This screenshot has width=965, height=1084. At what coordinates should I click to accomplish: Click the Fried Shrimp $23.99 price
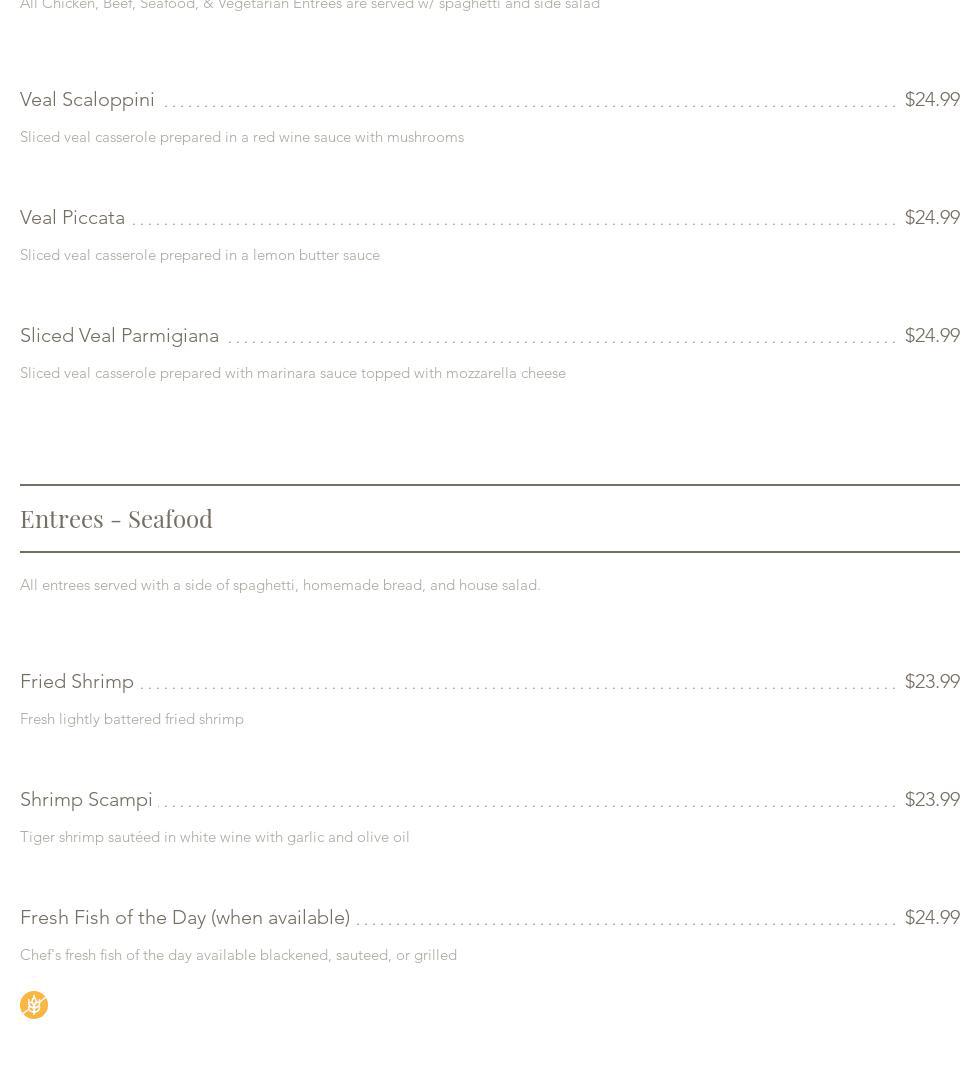tap(931, 682)
